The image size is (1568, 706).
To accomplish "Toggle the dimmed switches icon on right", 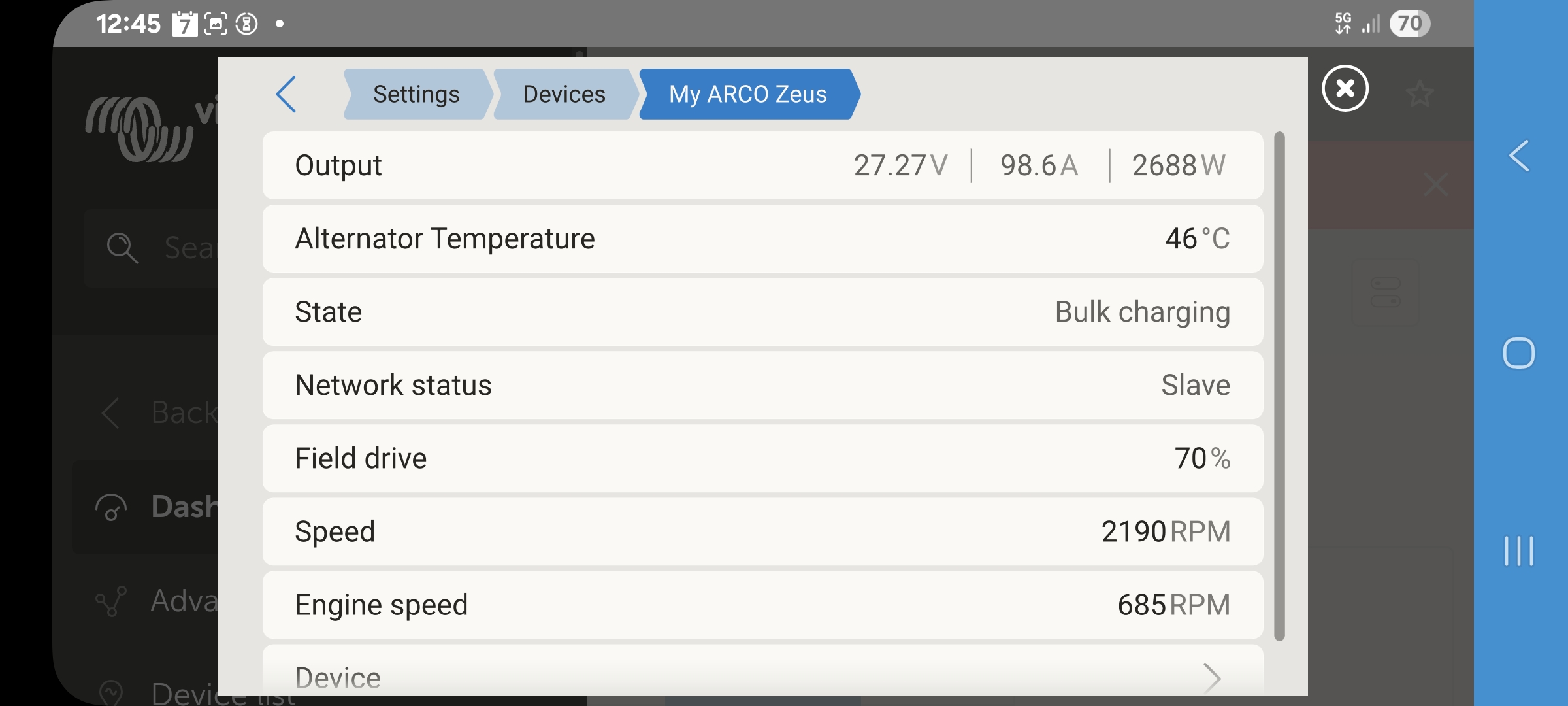I will tap(1385, 292).
